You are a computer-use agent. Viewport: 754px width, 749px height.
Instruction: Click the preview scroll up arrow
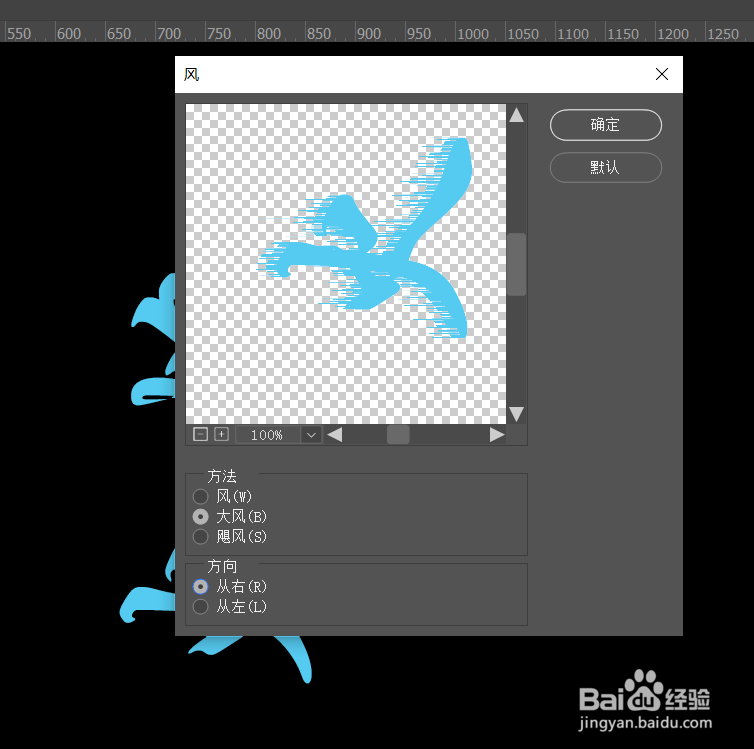coord(516,115)
